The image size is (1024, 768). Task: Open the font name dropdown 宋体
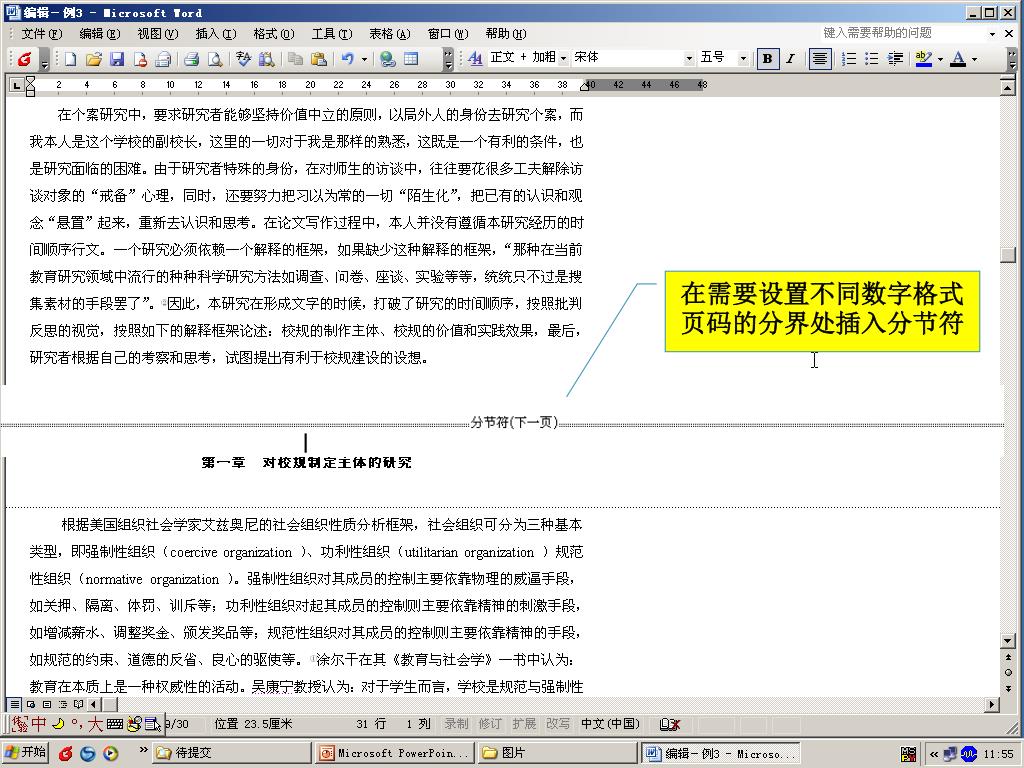(x=689, y=58)
